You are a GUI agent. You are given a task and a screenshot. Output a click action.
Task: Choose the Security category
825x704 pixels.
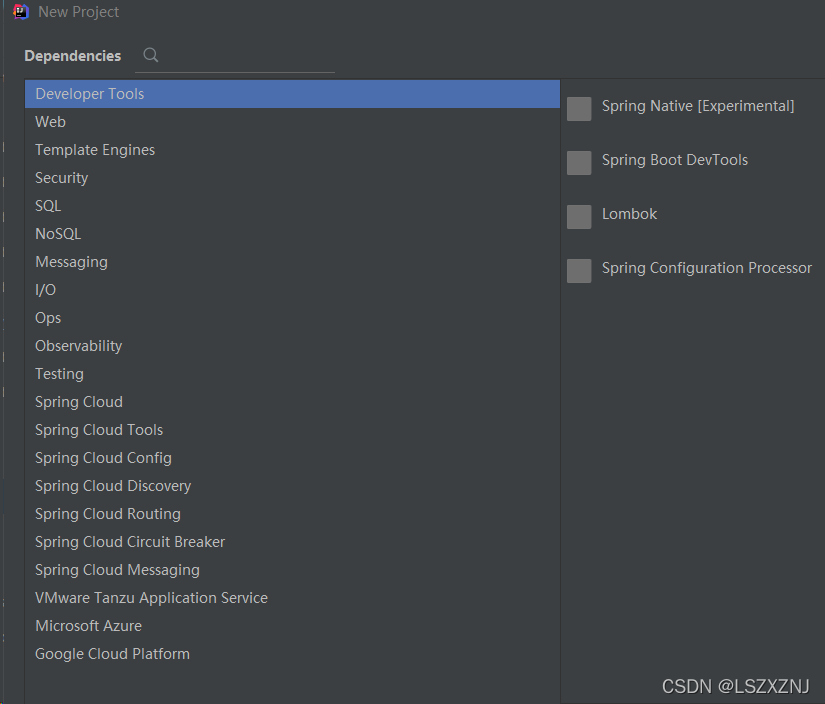click(x=292, y=178)
